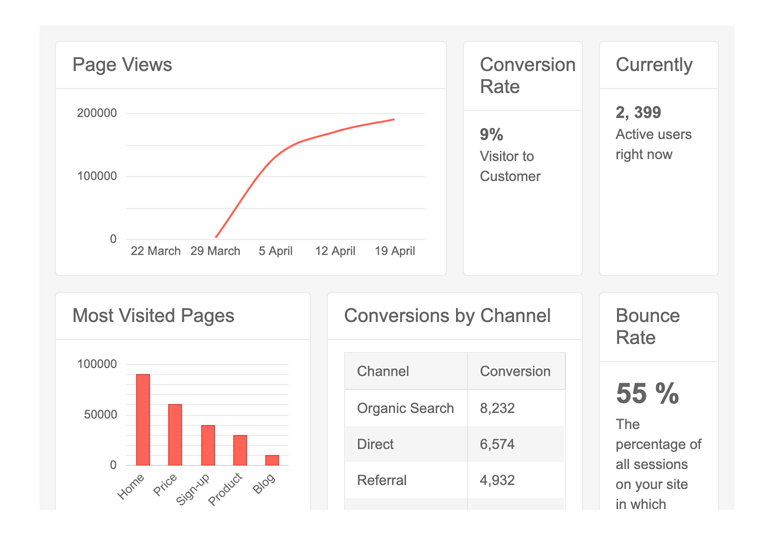The height and width of the screenshot is (545, 770).
Task: Select the Organic Search table row
Action: click(405, 408)
